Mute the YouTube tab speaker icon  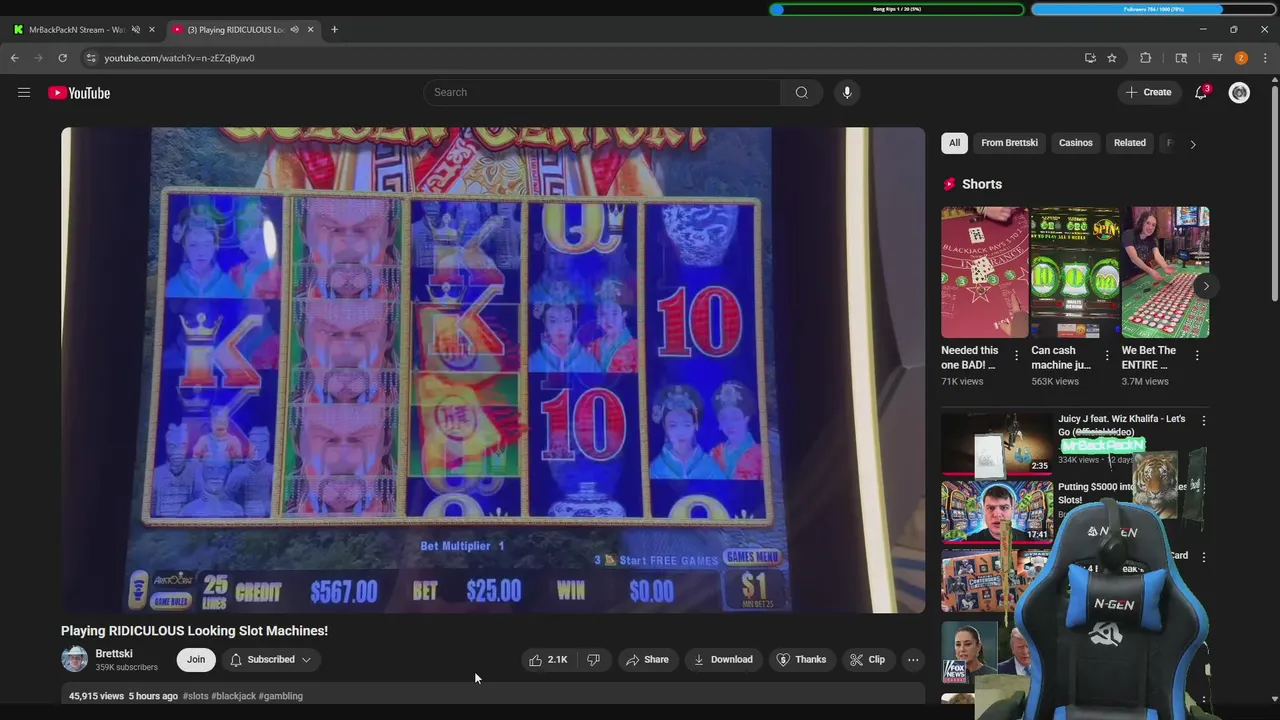pos(294,29)
